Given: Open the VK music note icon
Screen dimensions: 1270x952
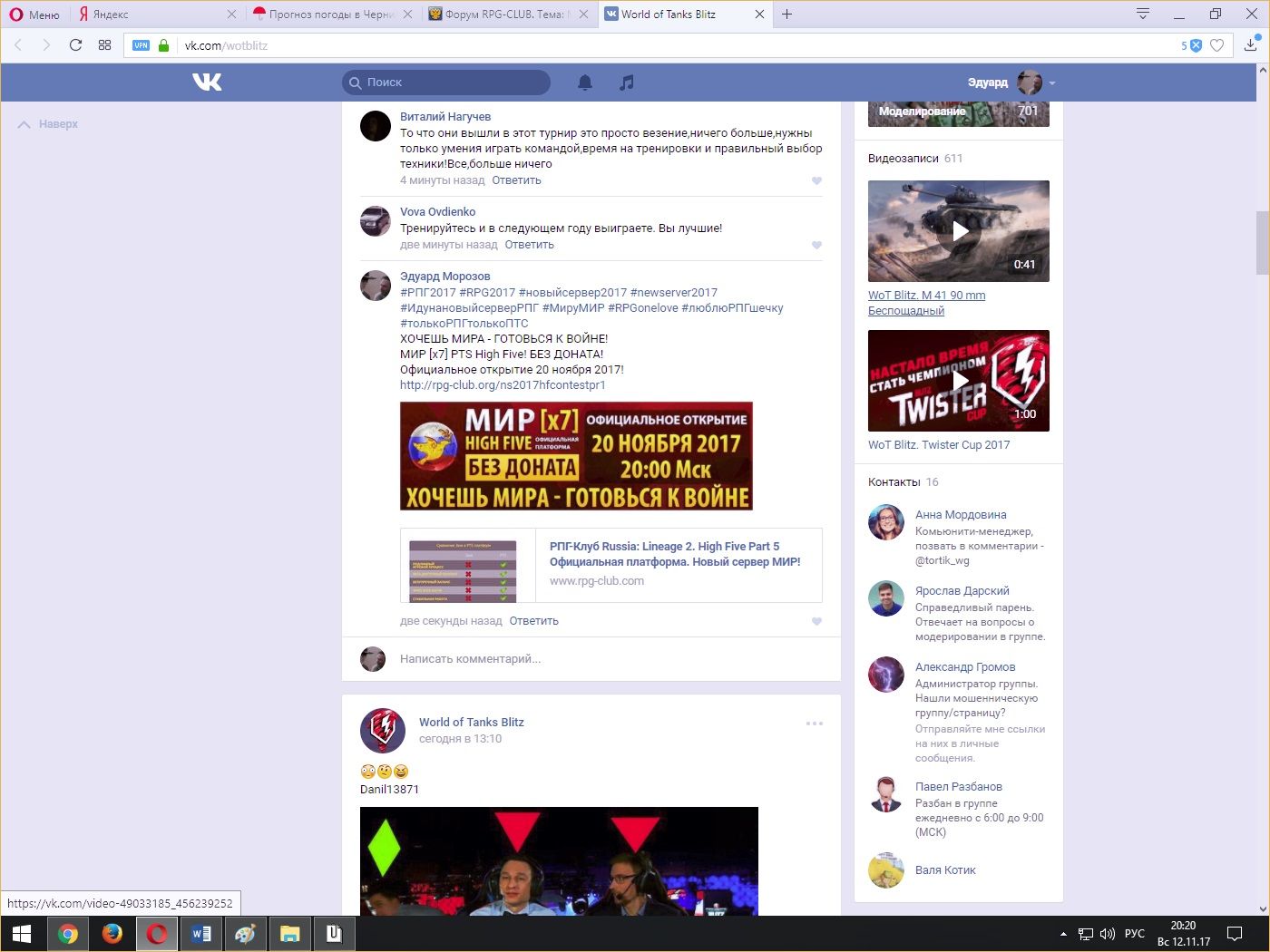Looking at the screenshot, I should point(626,83).
